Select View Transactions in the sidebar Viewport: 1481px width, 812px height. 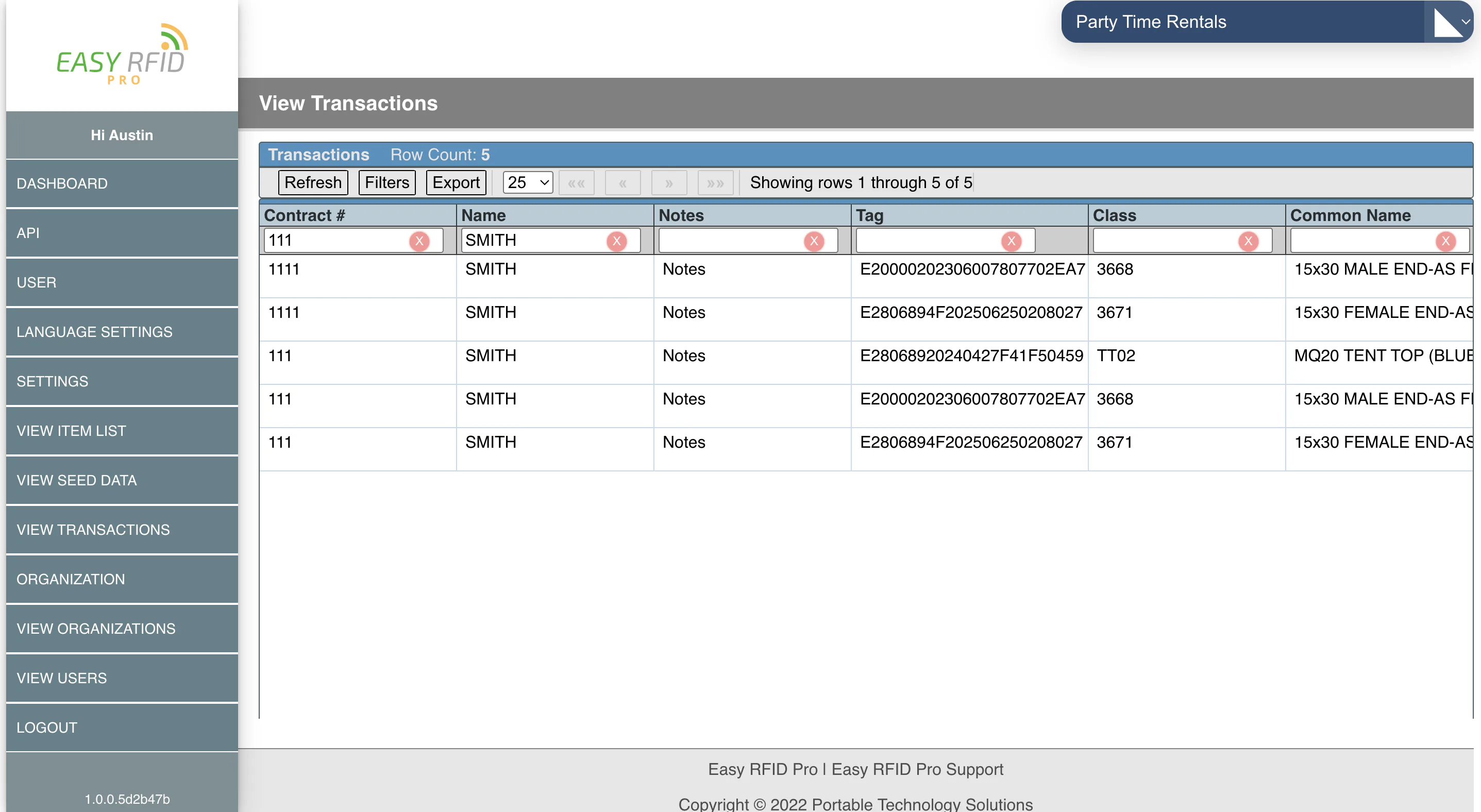(x=122, y=529)
